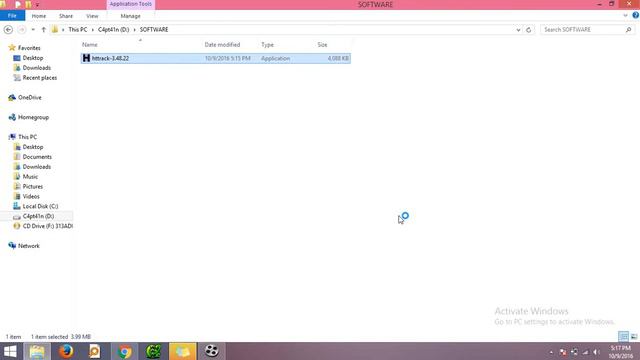
Task: Open Music folder in sidebar
Action: [x=30, y=177]
